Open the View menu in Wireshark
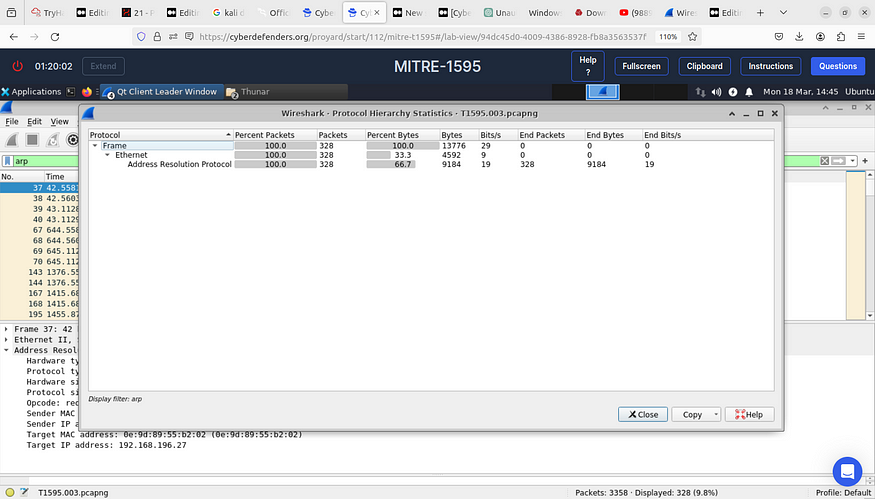This screenshot has height=499, width=875. (x=60, y=121)
